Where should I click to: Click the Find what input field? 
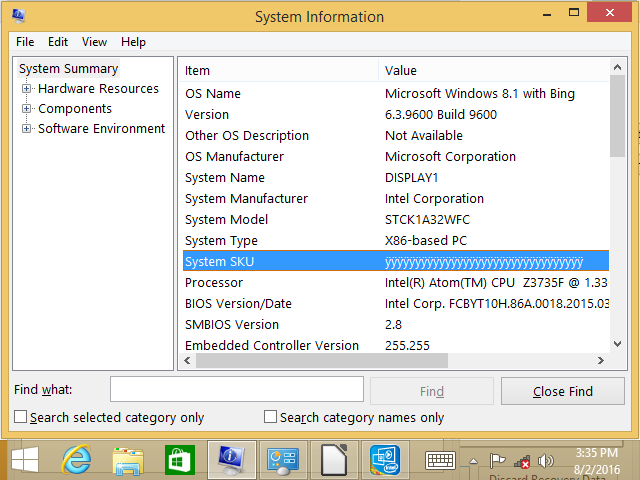pos(237,389)
